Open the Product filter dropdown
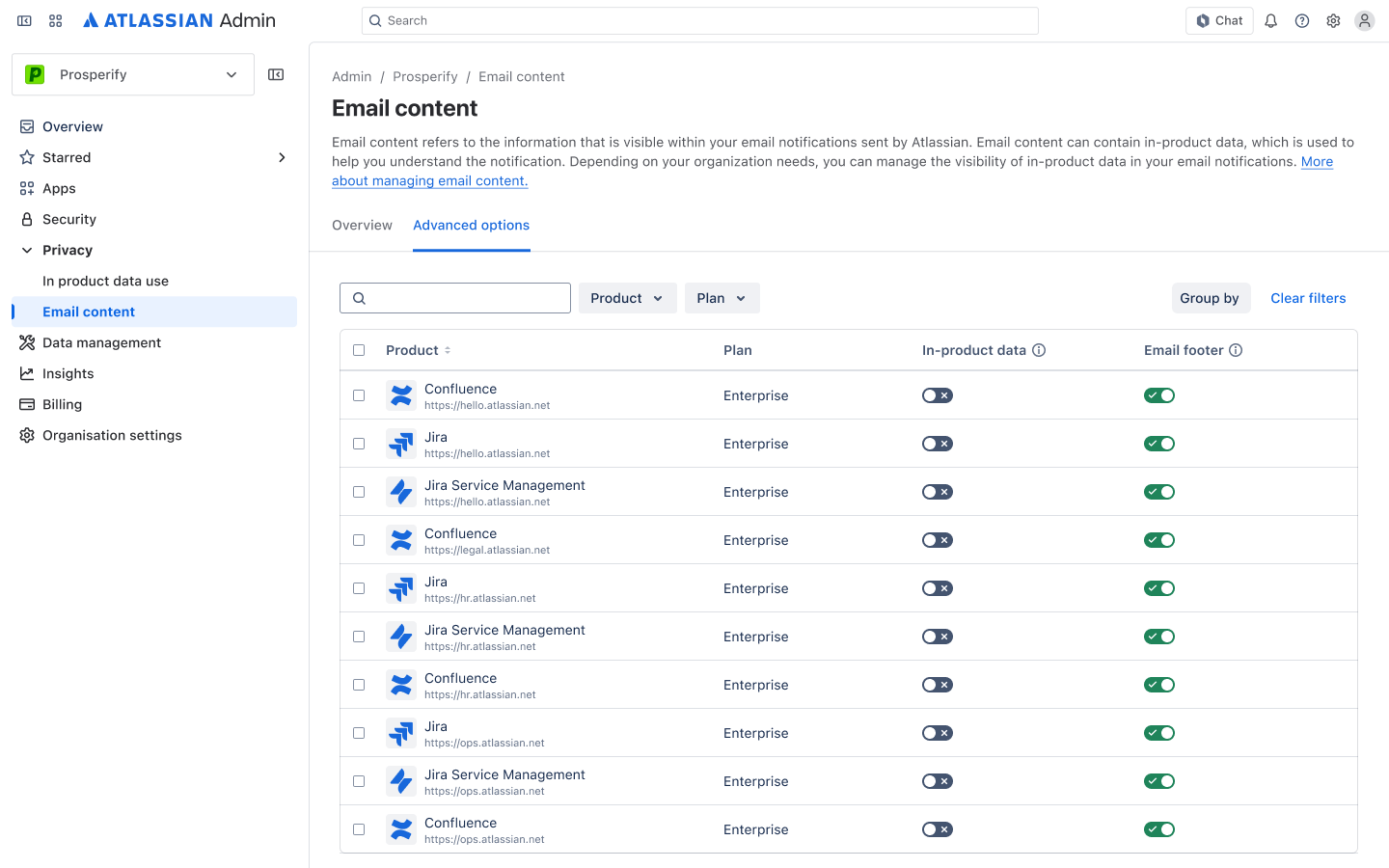This screenshot has width=1389, height=868. pyautogui.click(x=628, y=298)
